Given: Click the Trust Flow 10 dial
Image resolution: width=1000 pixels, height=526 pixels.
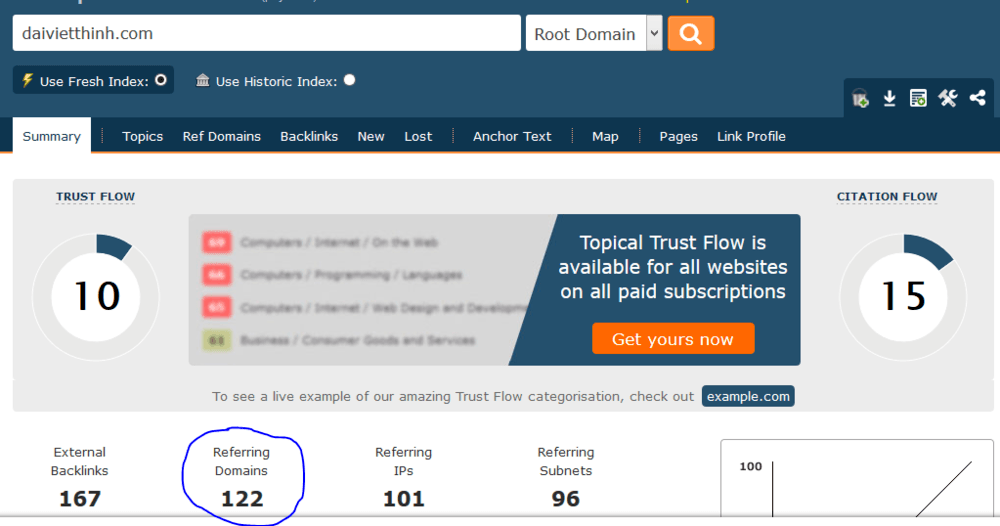Looking at the screenshot, I should 96,297.
